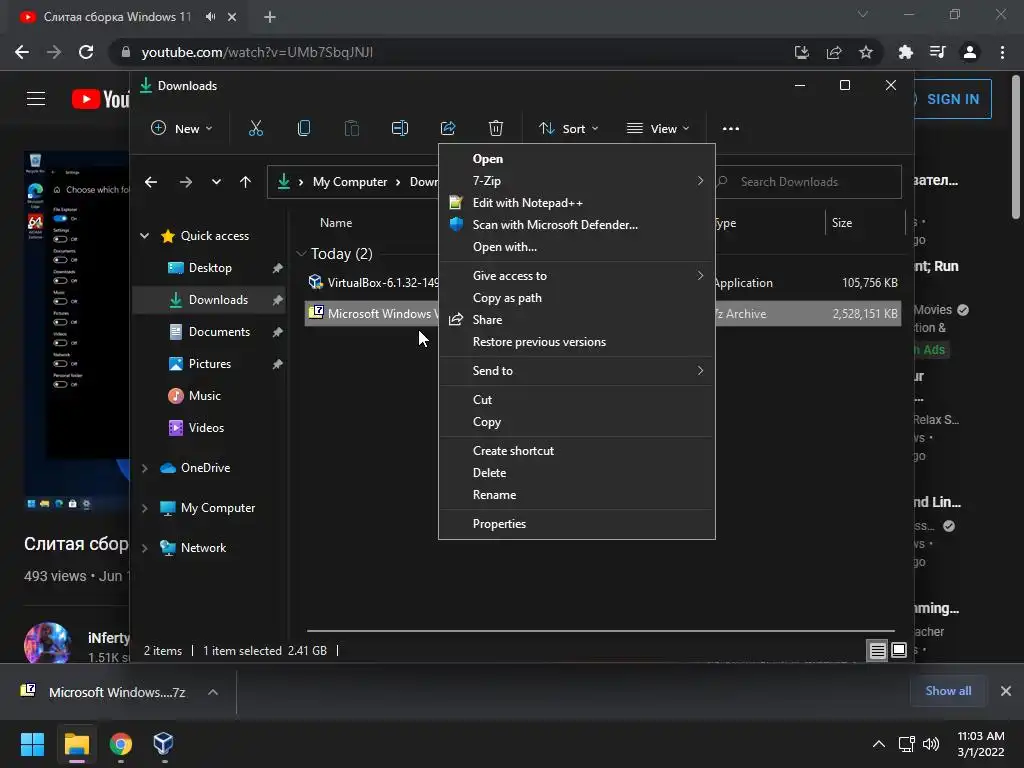Click File Explorer icon on taskbar
Image resolution: width=1024 pixels, height=768 pixels.
tap(76, 744)
